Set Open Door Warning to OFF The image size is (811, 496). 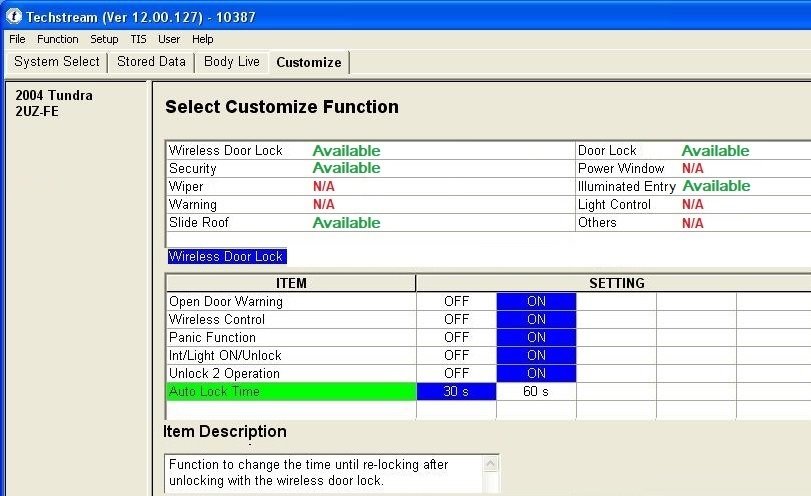(x=456, y=301)
